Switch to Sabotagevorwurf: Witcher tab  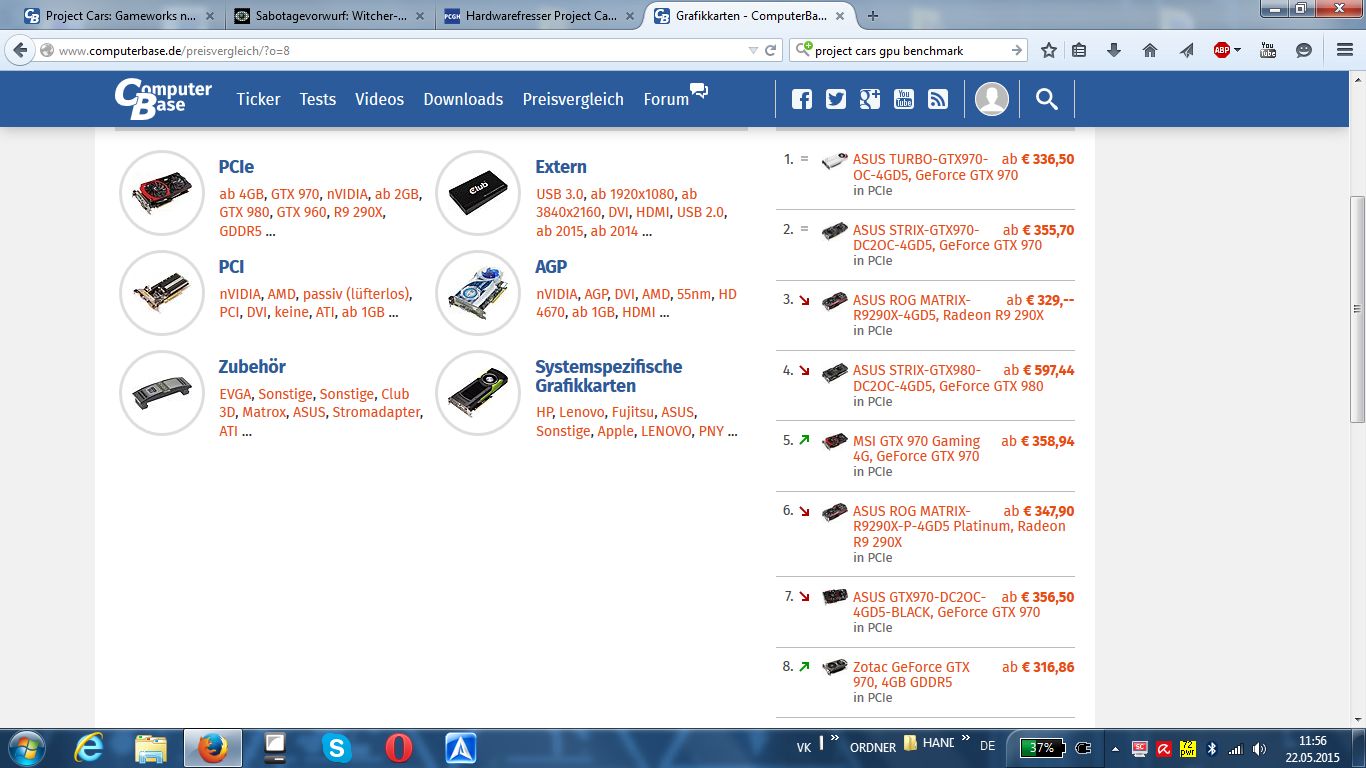coord(330,16)
